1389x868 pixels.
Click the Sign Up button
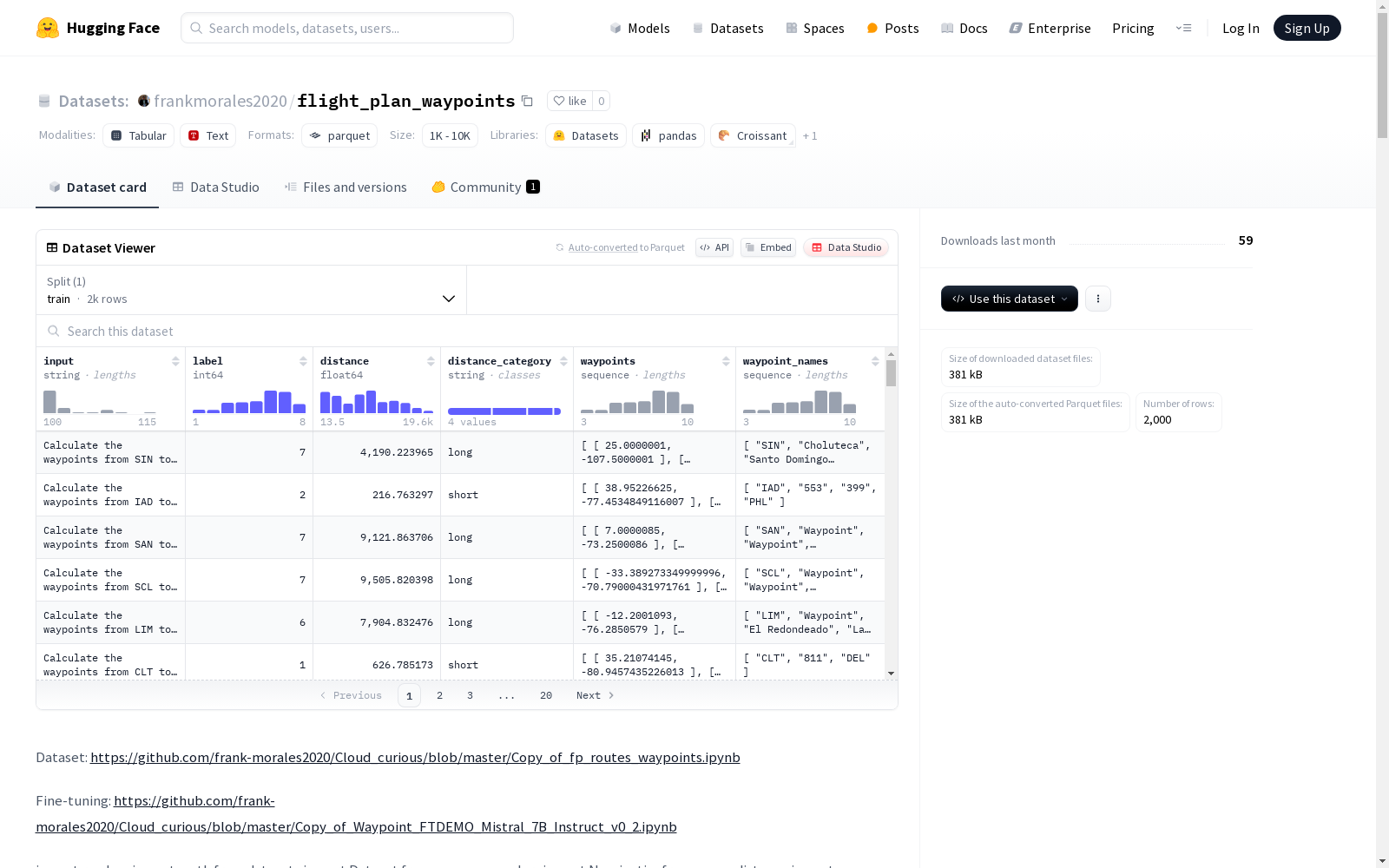click(x=1307, y=28)
